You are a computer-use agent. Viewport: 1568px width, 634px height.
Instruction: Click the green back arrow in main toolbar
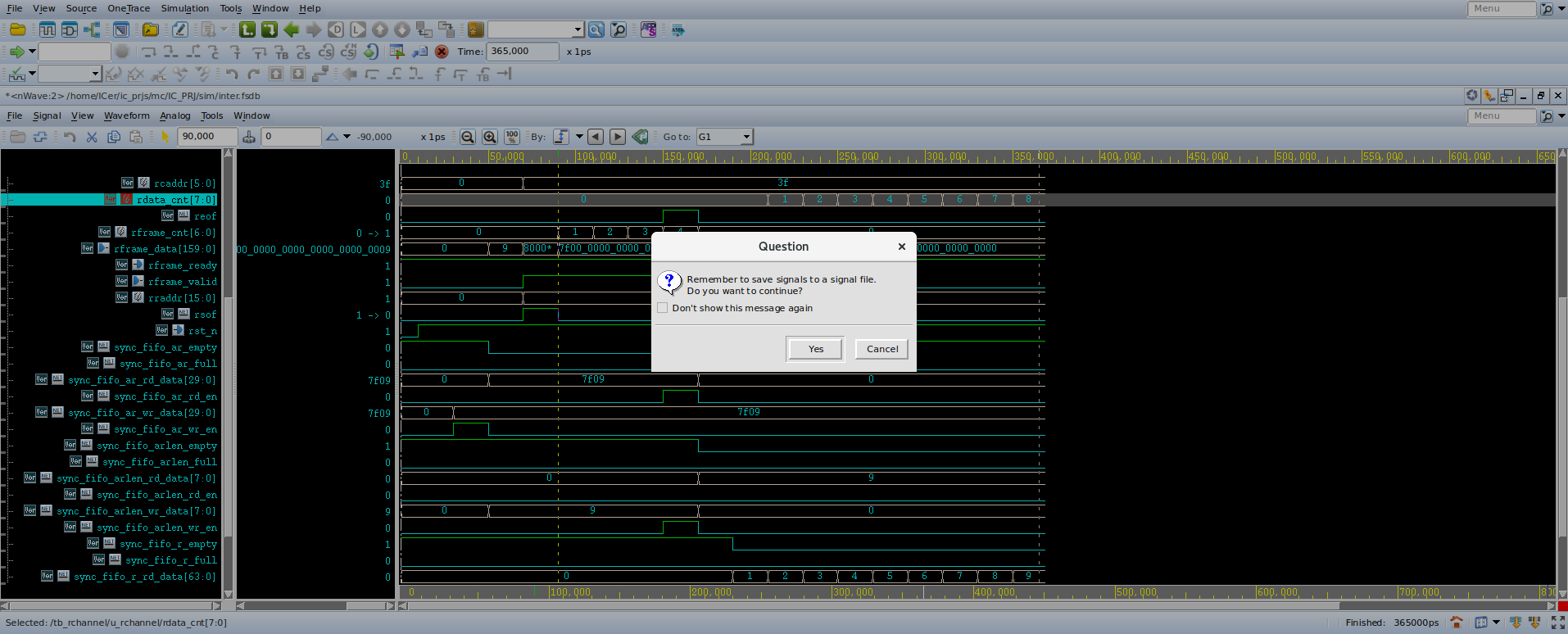click(x=292, y=30)
